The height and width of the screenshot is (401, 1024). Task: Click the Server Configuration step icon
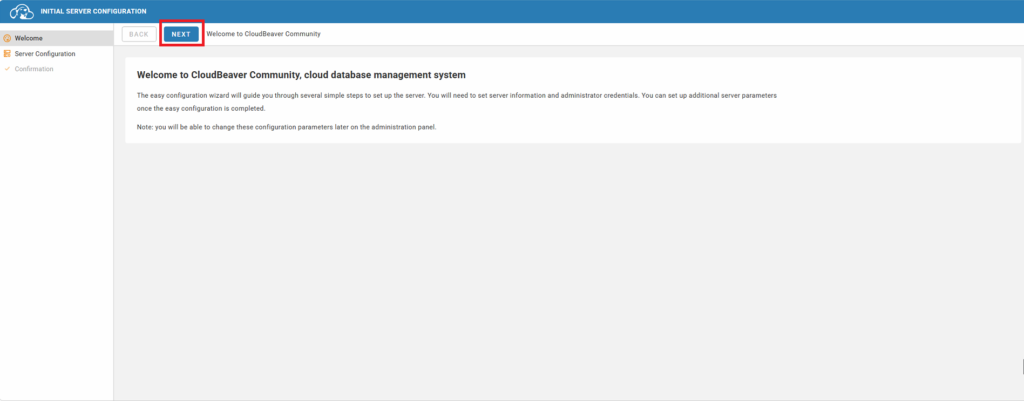pos(7,54)
